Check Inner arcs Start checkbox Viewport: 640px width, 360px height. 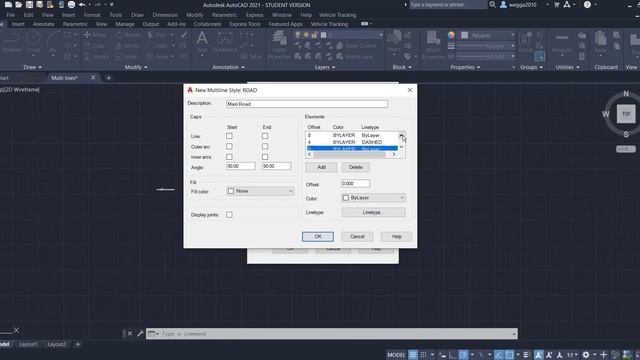point(229,157)
